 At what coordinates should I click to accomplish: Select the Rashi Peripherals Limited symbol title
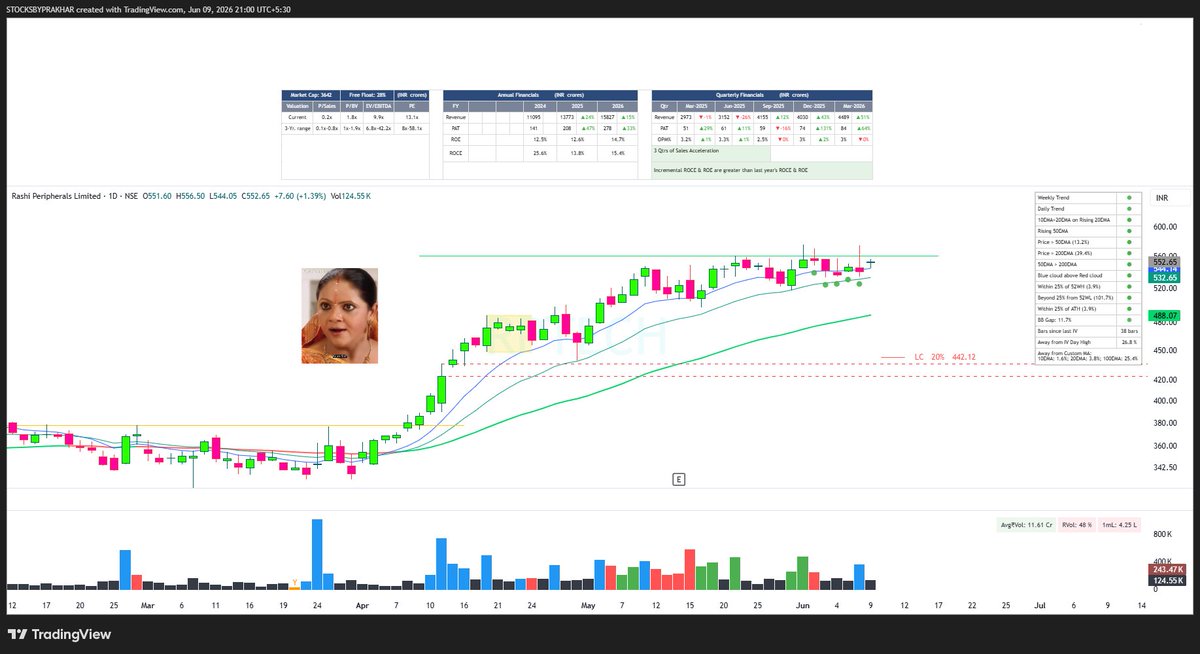57,196
